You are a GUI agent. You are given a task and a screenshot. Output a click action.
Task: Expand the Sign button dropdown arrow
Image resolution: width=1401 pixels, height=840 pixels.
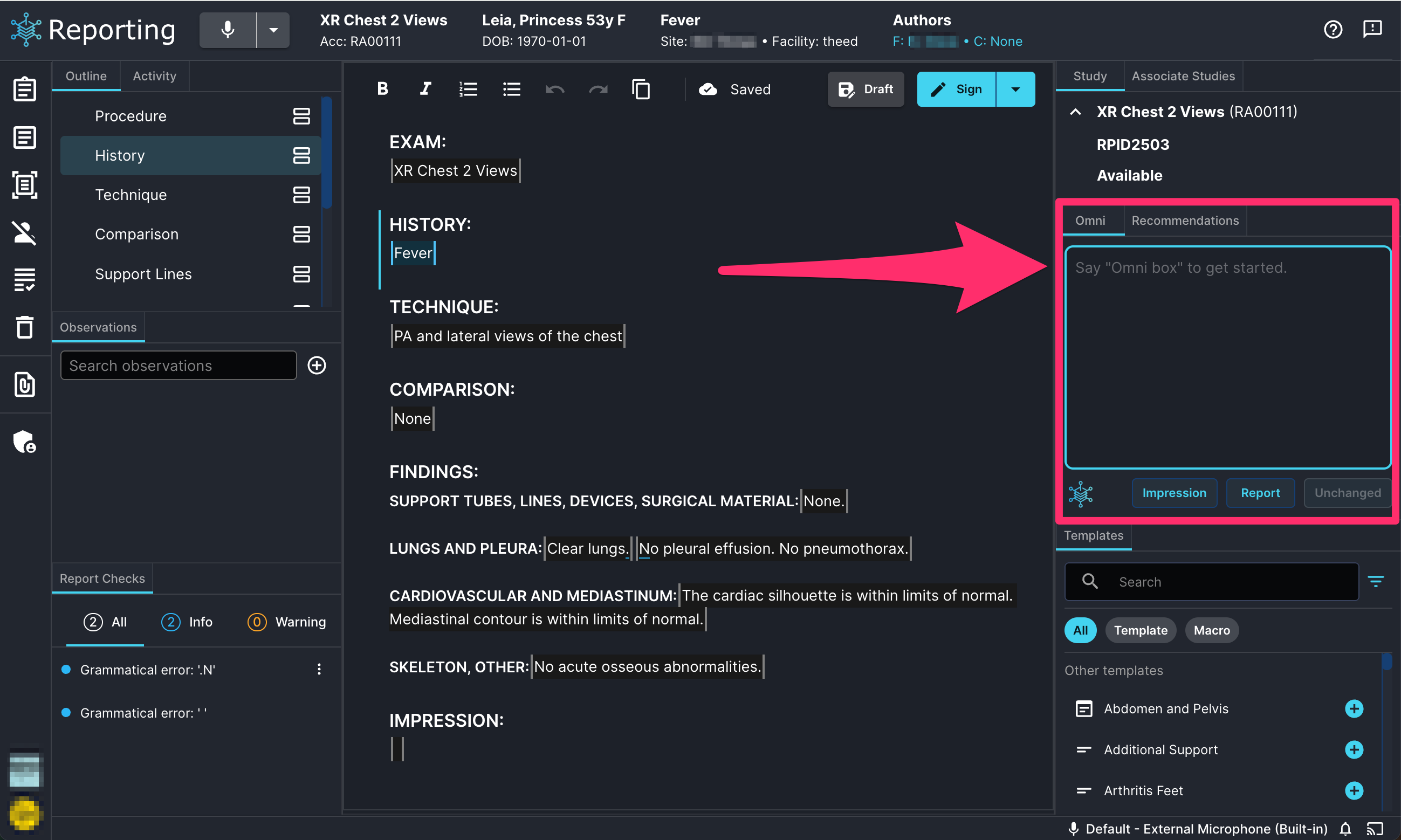1015,89
